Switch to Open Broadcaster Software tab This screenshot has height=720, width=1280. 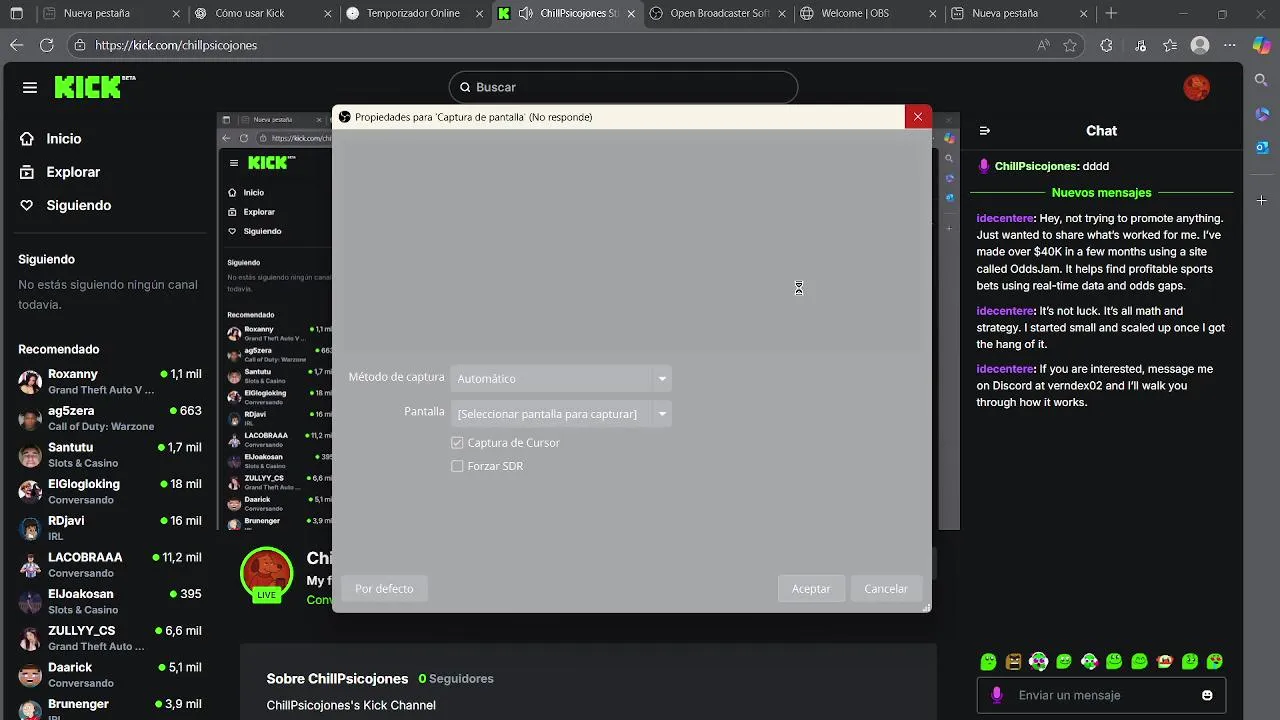click(x=716, y=13)
